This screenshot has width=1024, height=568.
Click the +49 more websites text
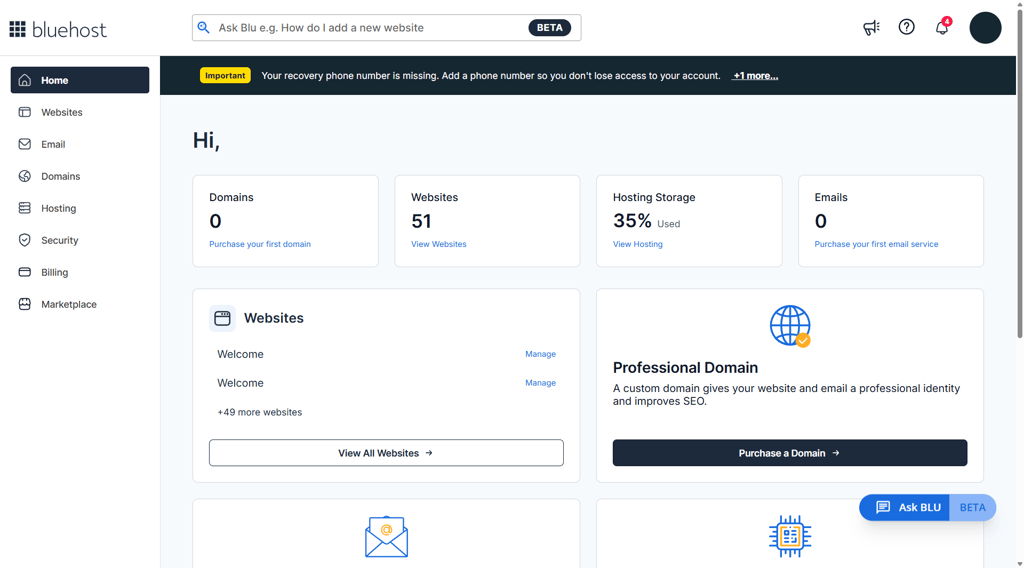click(260, 412)
